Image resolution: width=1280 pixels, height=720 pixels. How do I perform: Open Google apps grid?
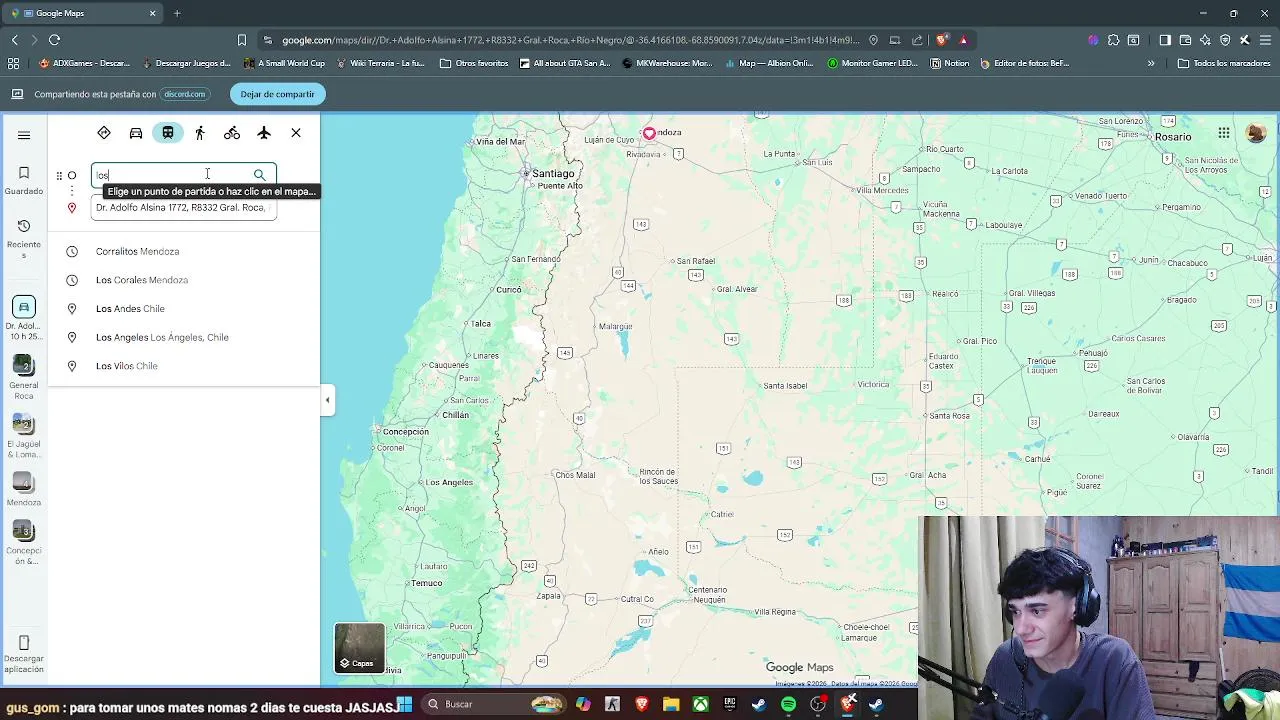(1224, 133)
